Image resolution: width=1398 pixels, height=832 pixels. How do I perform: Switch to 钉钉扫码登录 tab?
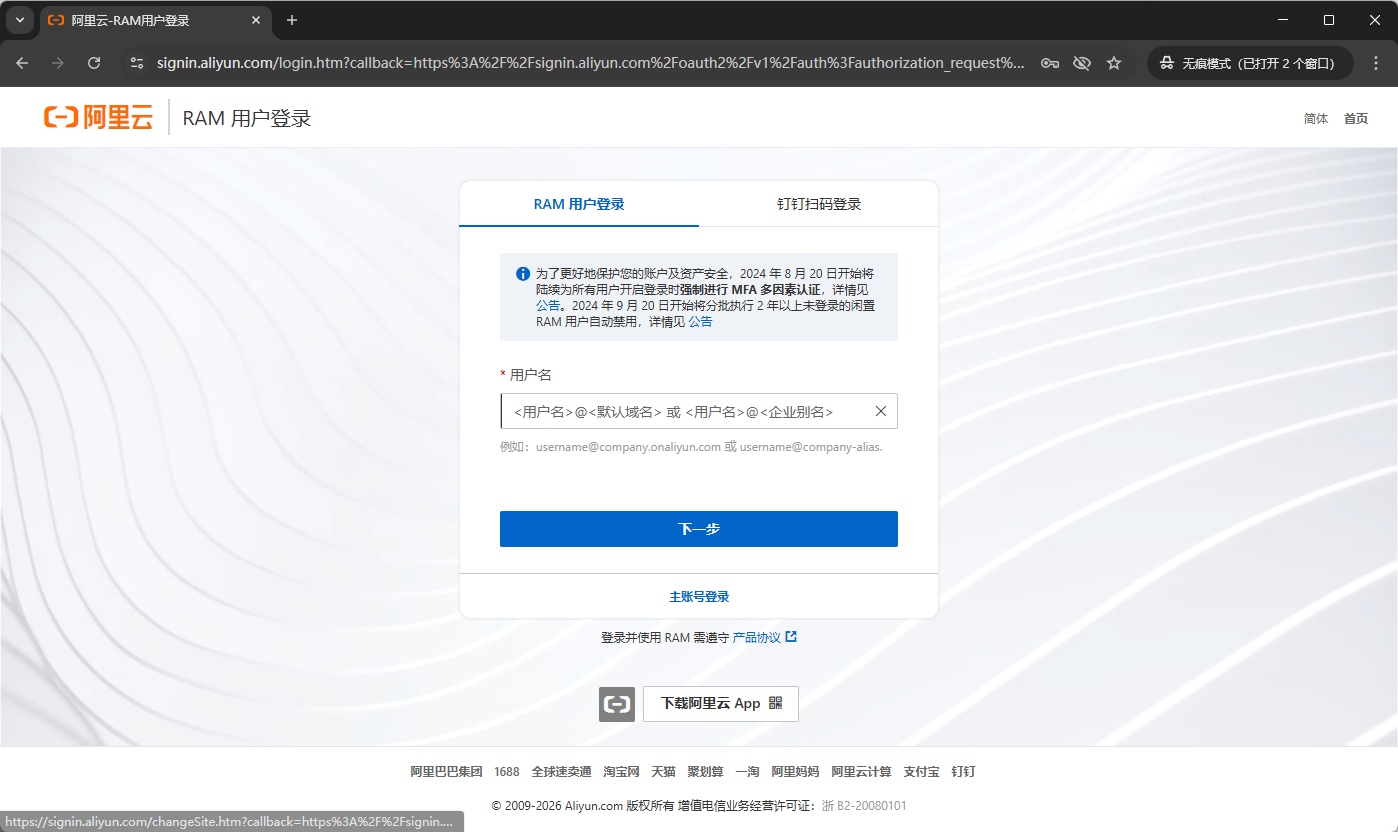coord(819,204)
